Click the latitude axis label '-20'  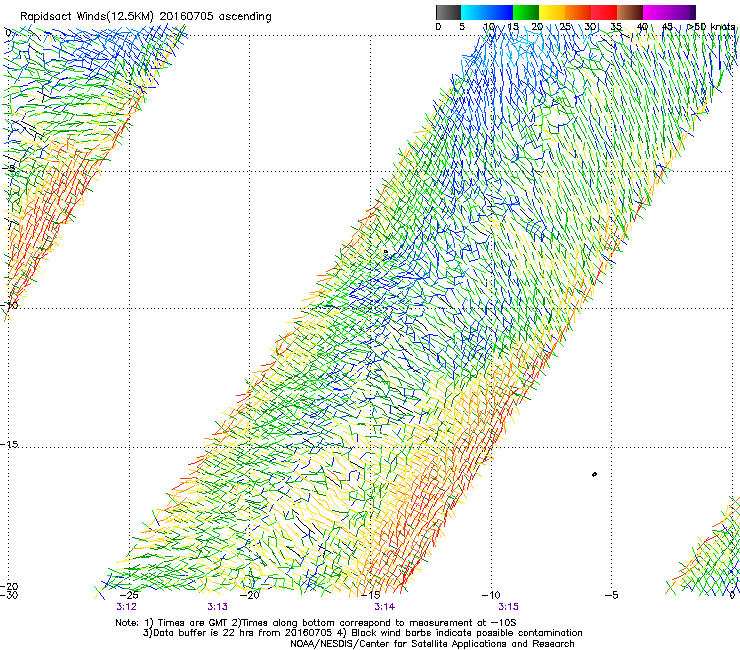[x=9, y=586]
